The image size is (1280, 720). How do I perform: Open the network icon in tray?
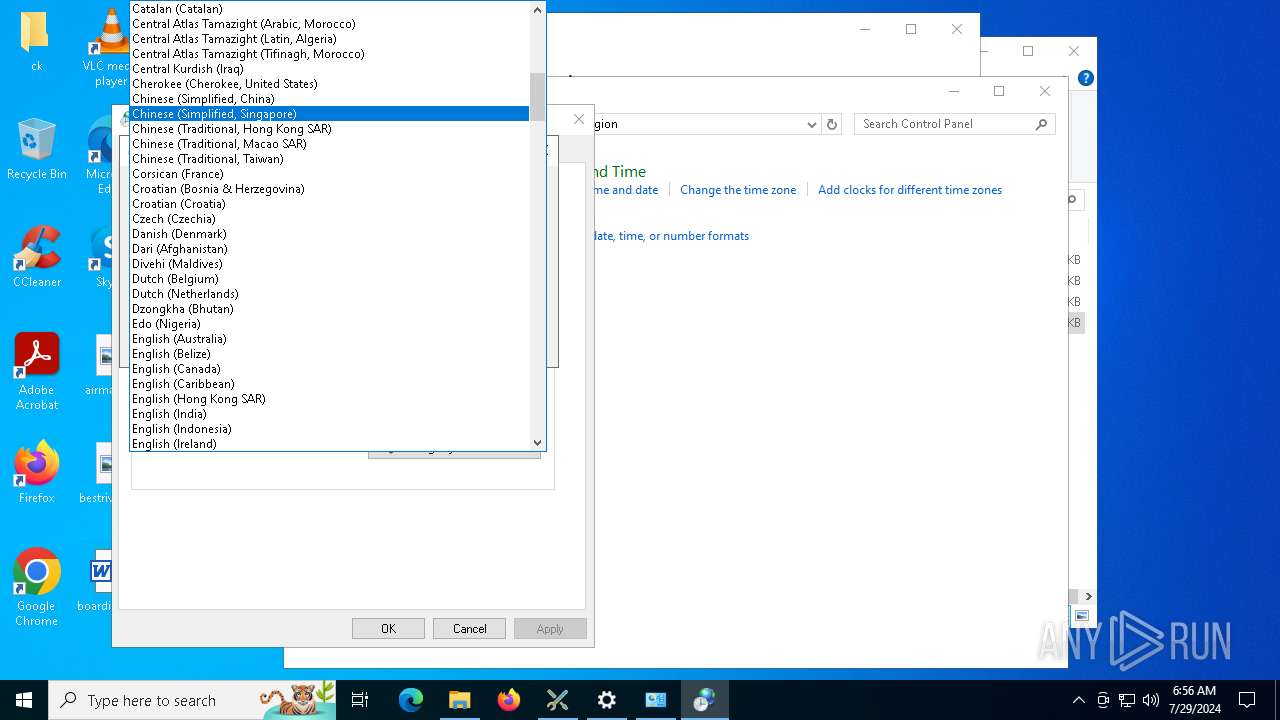[1127, 700]
